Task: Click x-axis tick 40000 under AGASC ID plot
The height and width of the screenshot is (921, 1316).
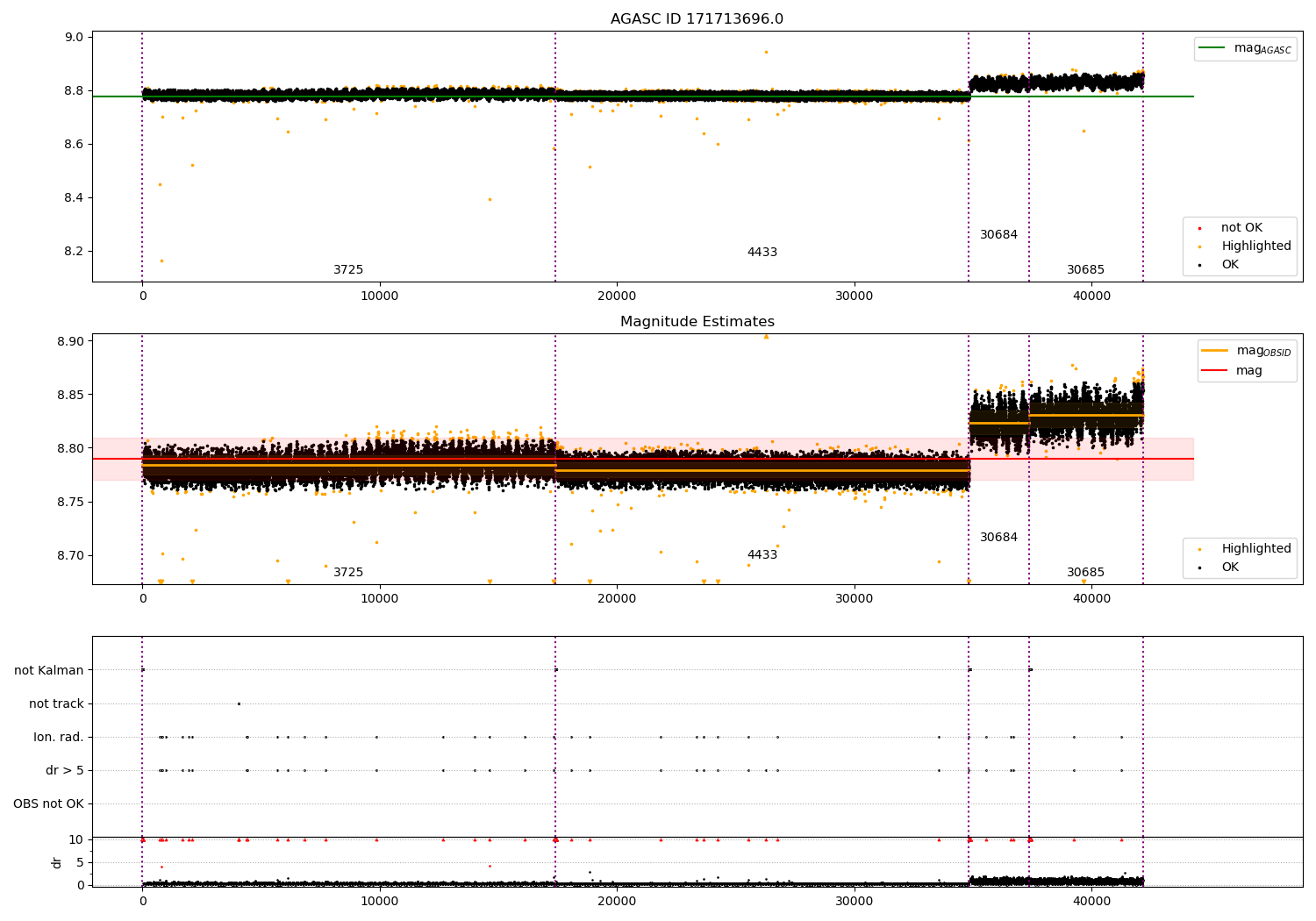Action: click(x=1091, y=296)
